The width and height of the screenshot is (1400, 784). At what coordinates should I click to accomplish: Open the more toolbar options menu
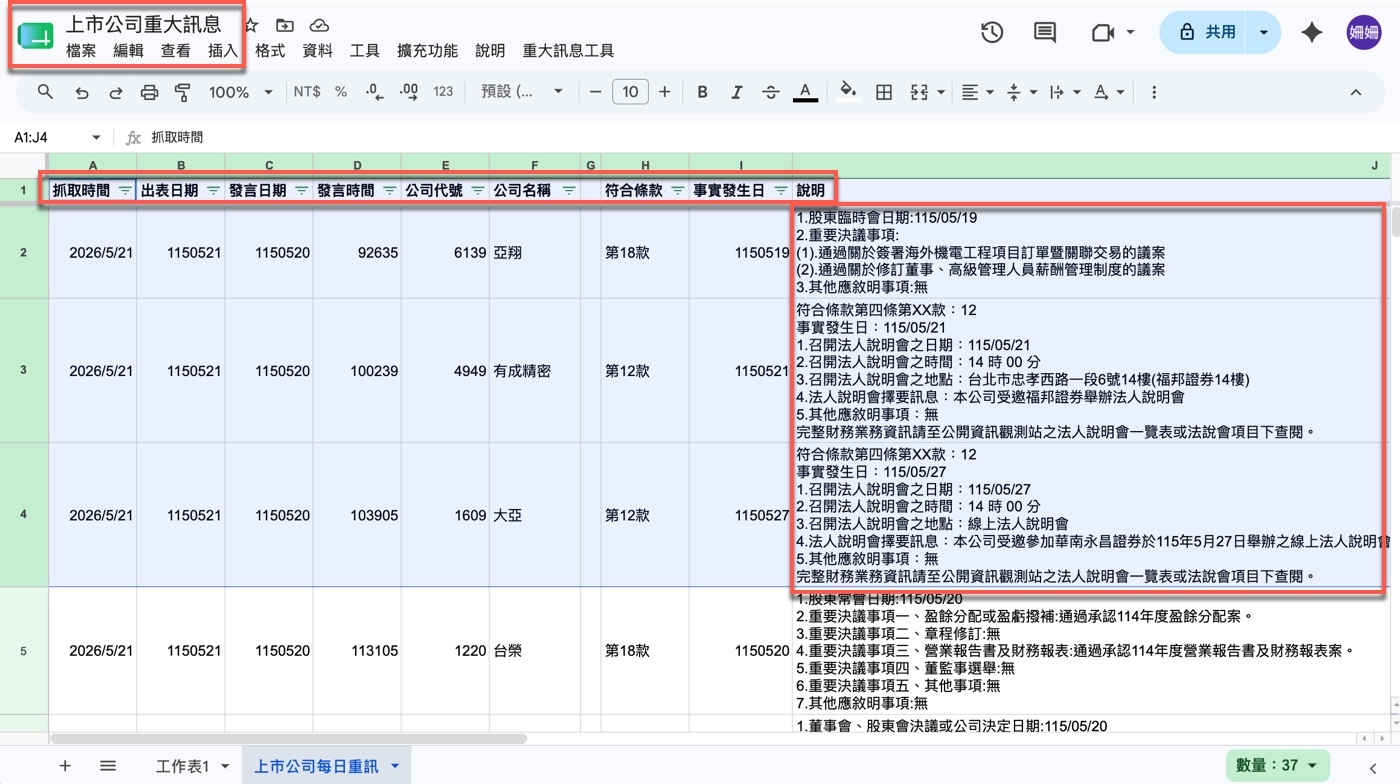pos(1153,92)
